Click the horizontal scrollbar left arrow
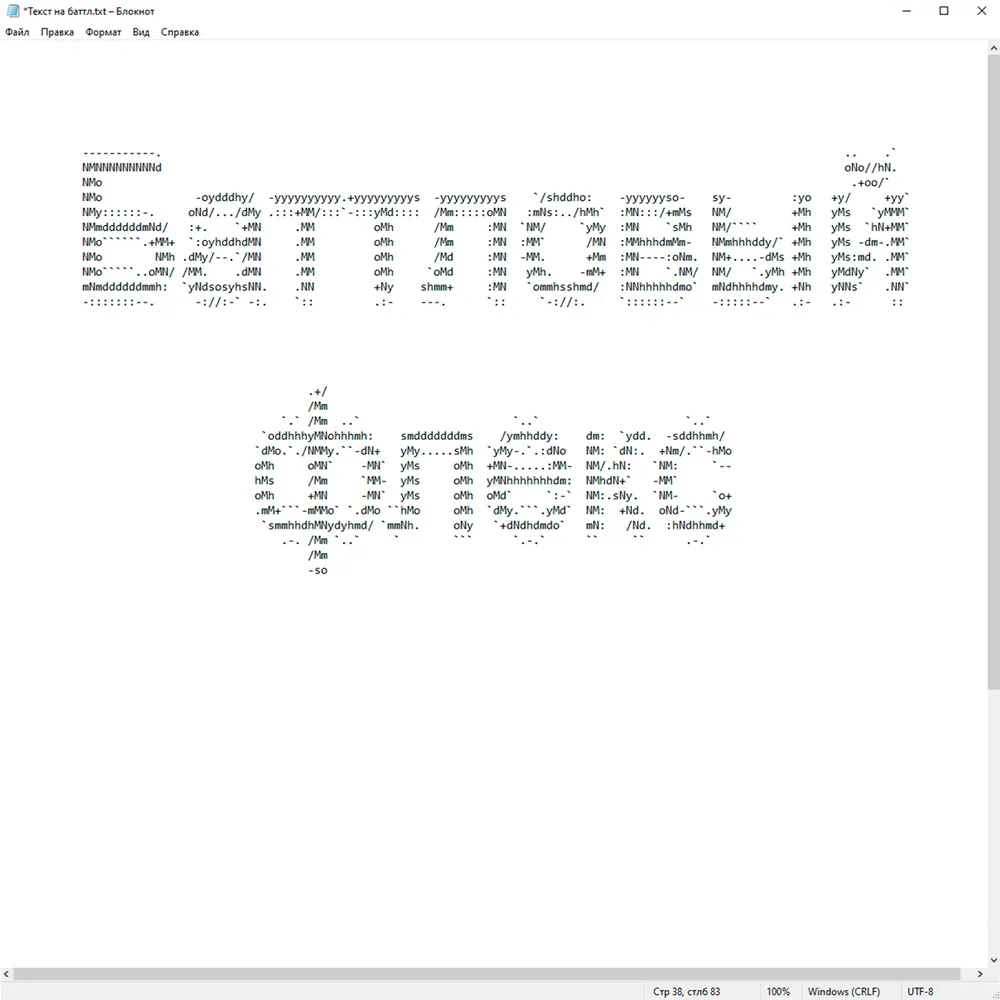Viewport: 1000px width, 1000px height. [6, 974]
